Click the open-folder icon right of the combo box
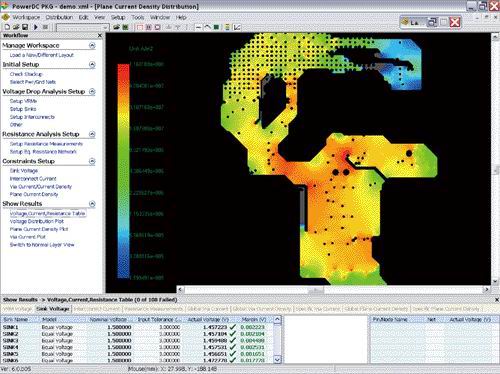 pos(116,27)
